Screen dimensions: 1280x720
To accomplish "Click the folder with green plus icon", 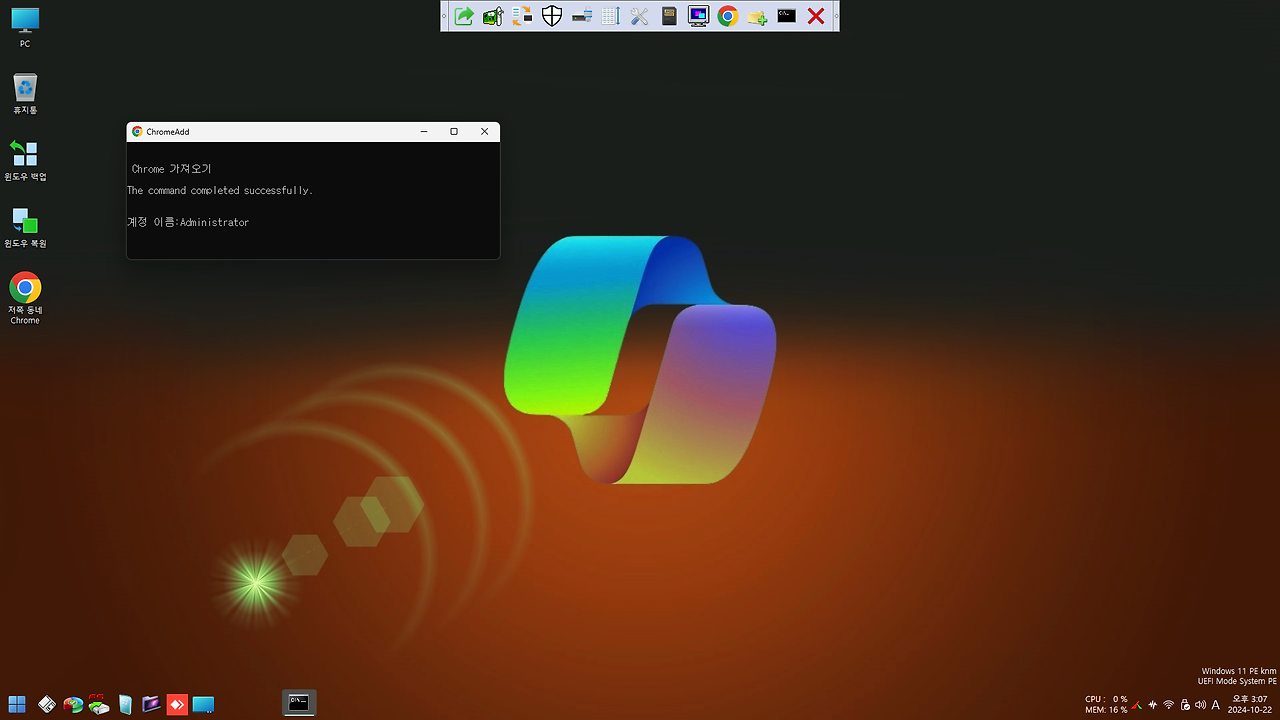I will point(757,16).
